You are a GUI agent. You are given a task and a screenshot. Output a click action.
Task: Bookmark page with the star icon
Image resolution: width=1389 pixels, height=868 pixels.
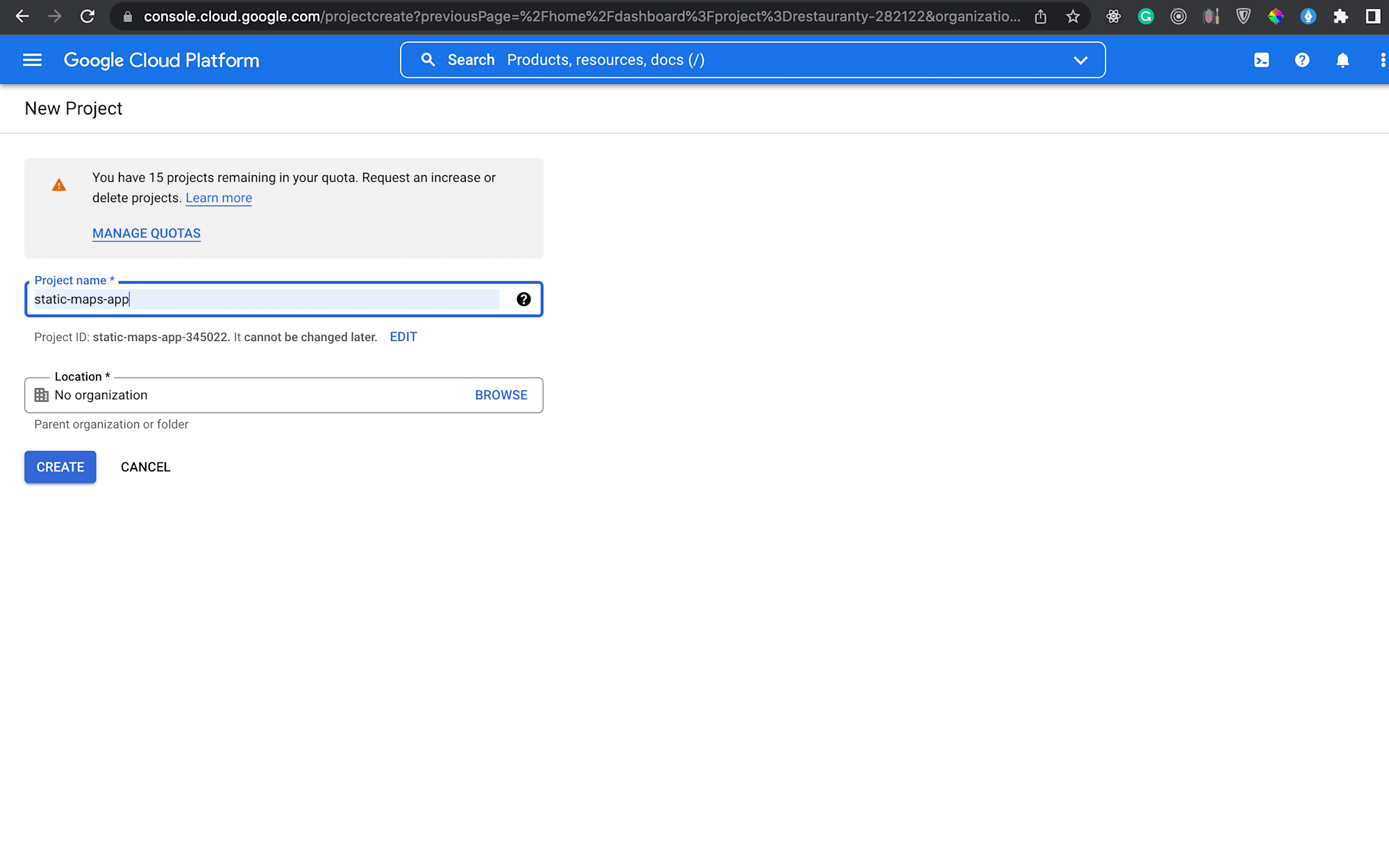pyautogui.click(x=1073, y=17)
